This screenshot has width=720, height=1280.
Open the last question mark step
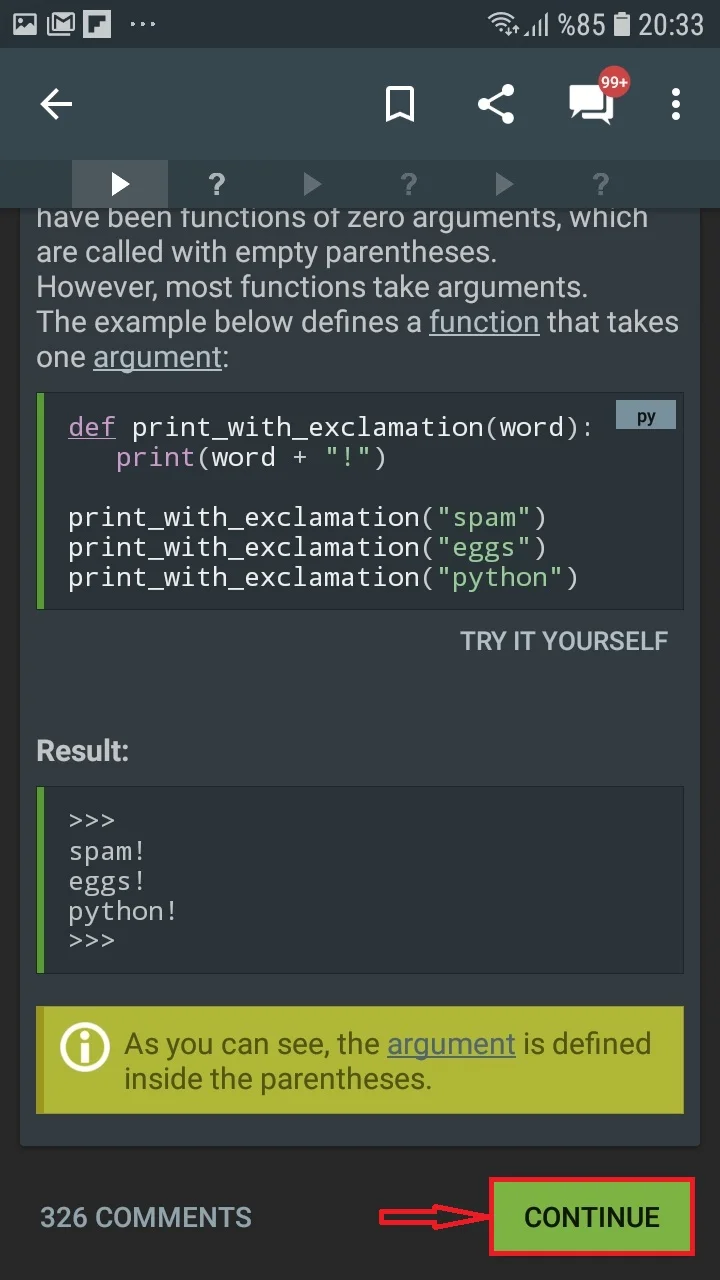coord(600,184)
